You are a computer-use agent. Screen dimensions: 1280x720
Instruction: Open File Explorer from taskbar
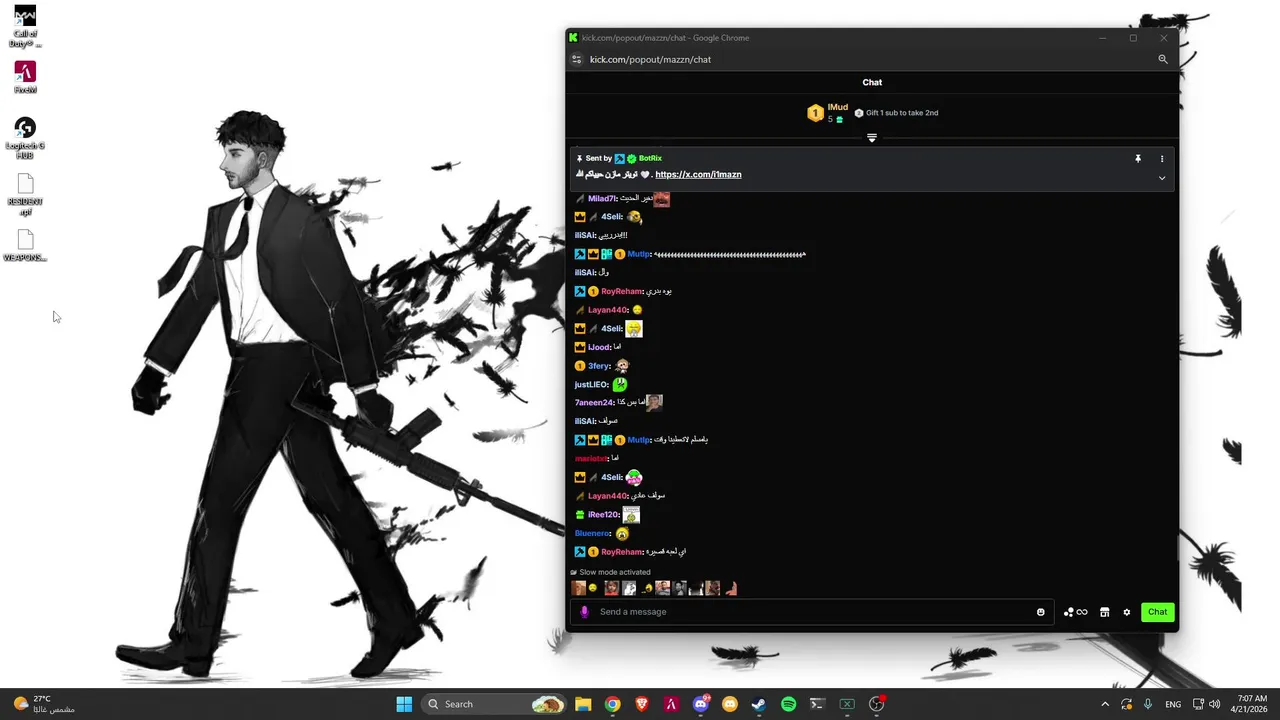[583, 704]
